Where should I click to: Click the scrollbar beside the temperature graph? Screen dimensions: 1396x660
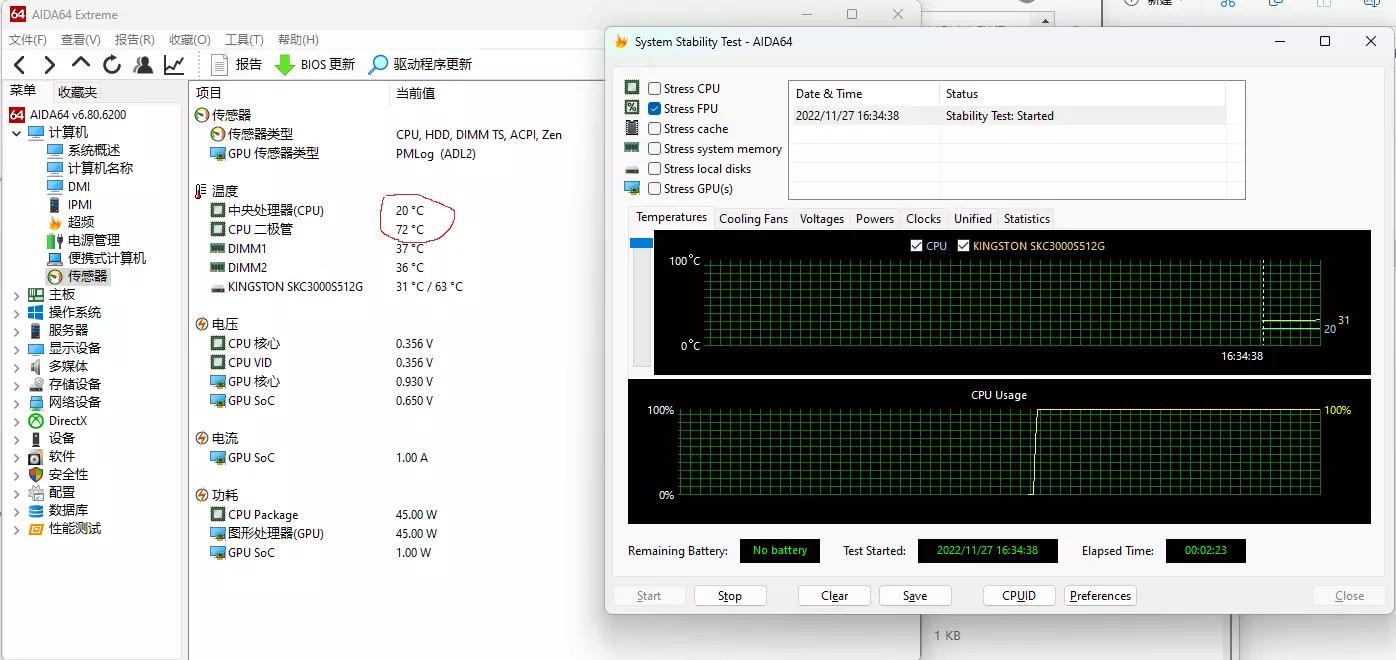639,243
